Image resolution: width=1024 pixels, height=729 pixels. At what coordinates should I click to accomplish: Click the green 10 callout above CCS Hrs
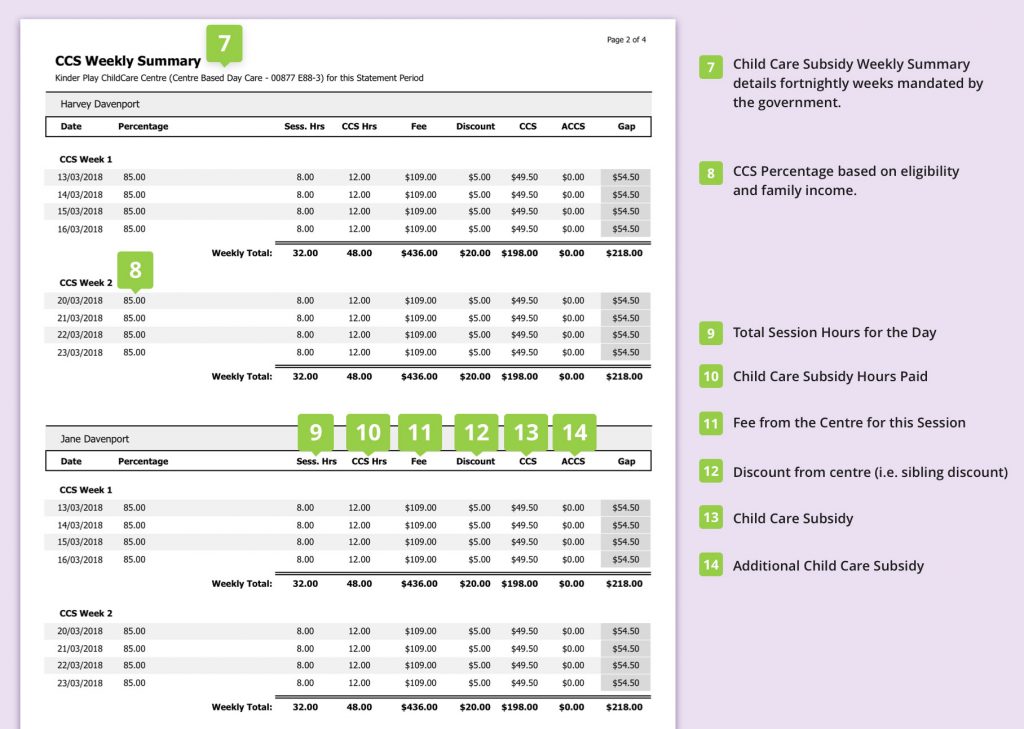click(368, 432)
